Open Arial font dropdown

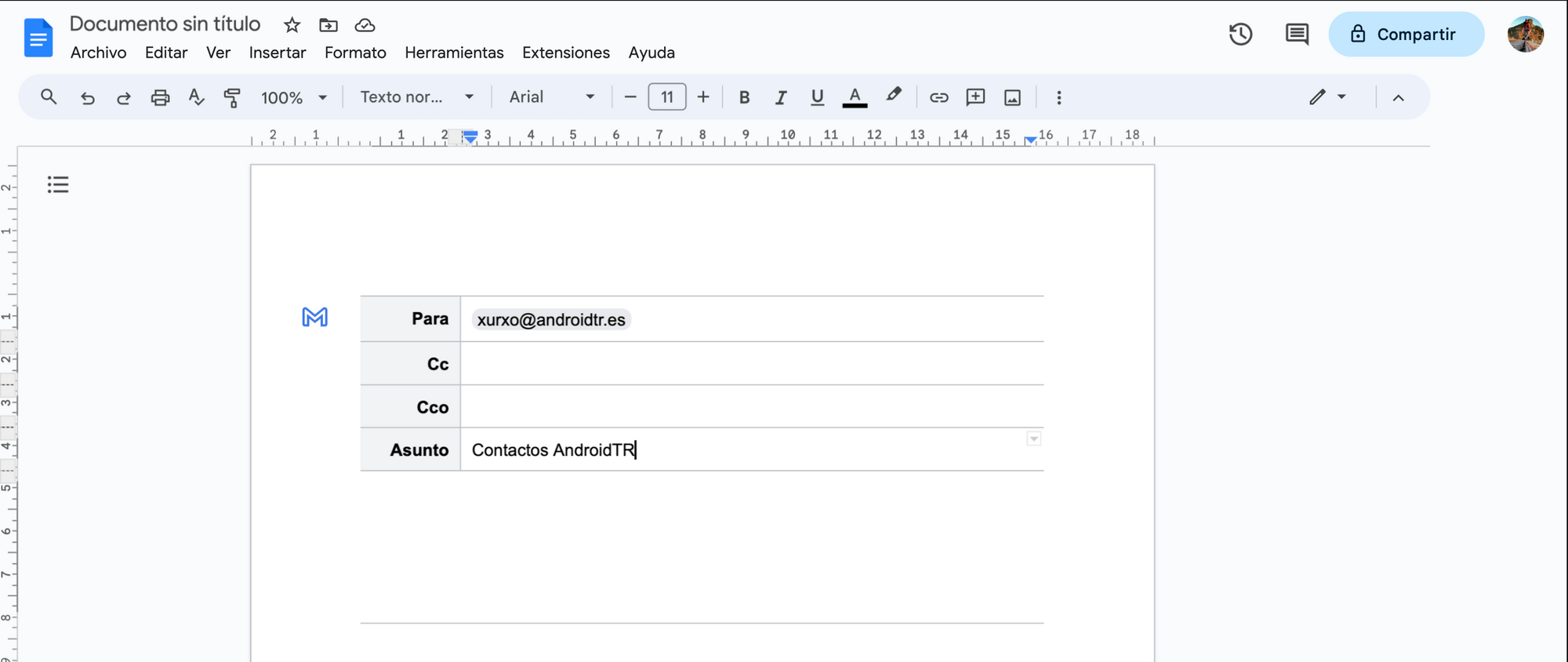[552, 97]
